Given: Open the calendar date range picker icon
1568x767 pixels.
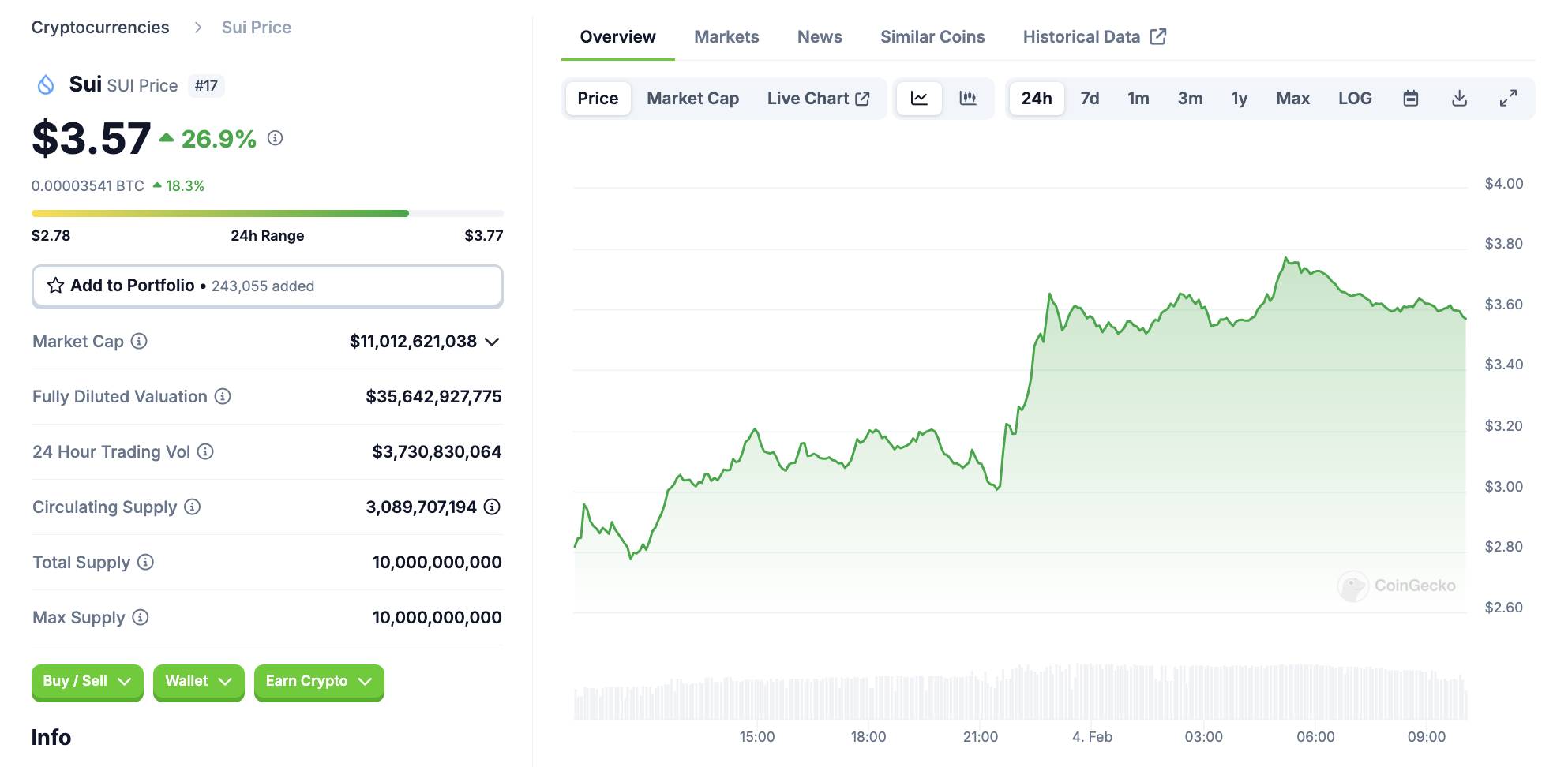Looking at the screenshot, I should (1411, 99).
